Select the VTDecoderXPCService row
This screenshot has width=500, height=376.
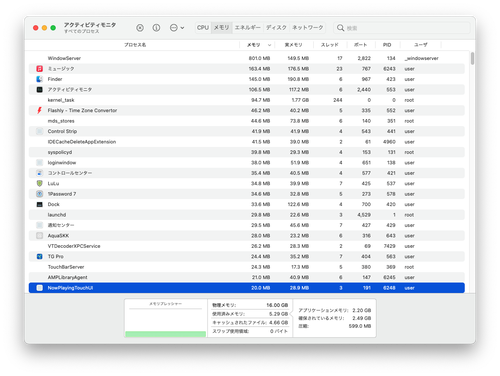click(x=247, y=246)
